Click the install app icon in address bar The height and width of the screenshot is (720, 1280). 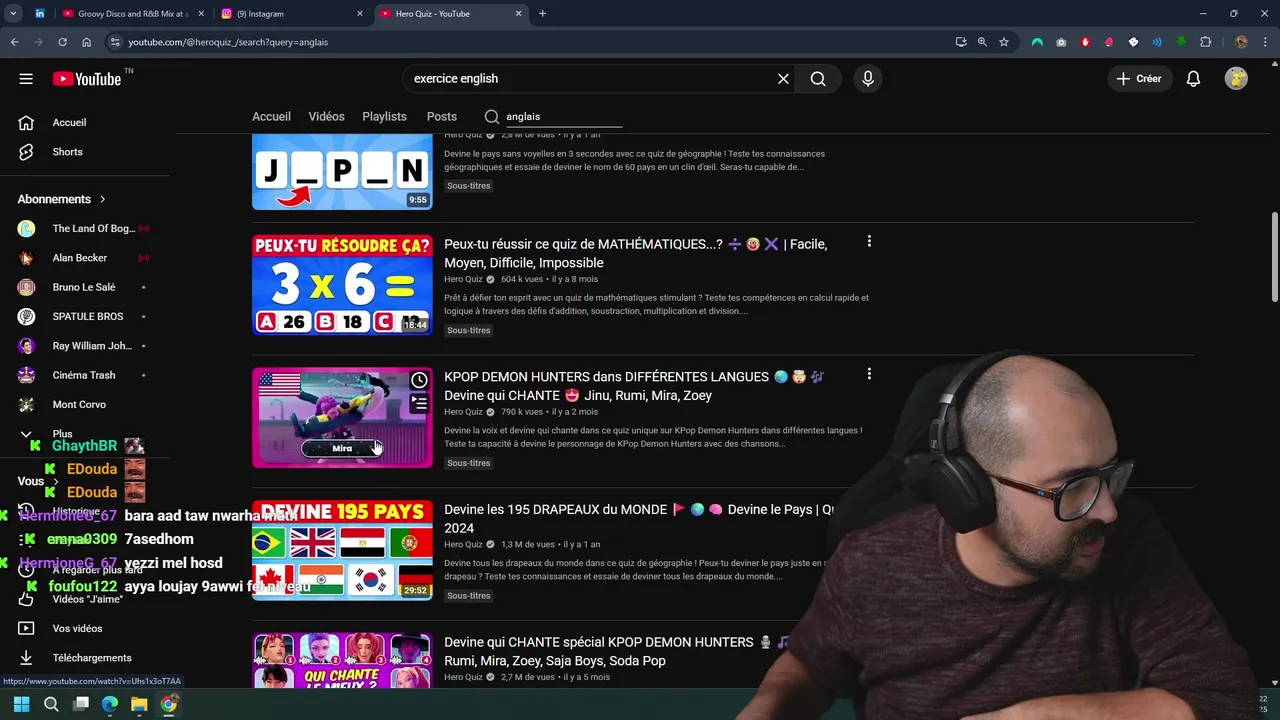pyautogui.click(x=961, y=42)
